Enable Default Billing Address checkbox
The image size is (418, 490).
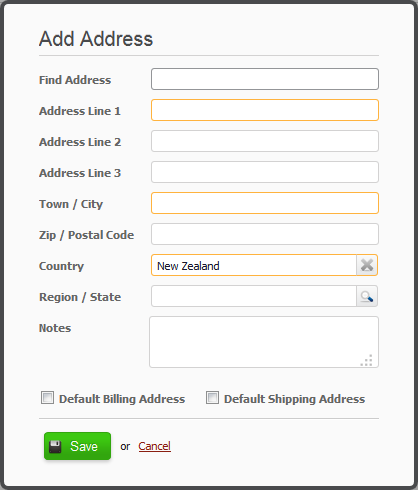coord(47,398)
